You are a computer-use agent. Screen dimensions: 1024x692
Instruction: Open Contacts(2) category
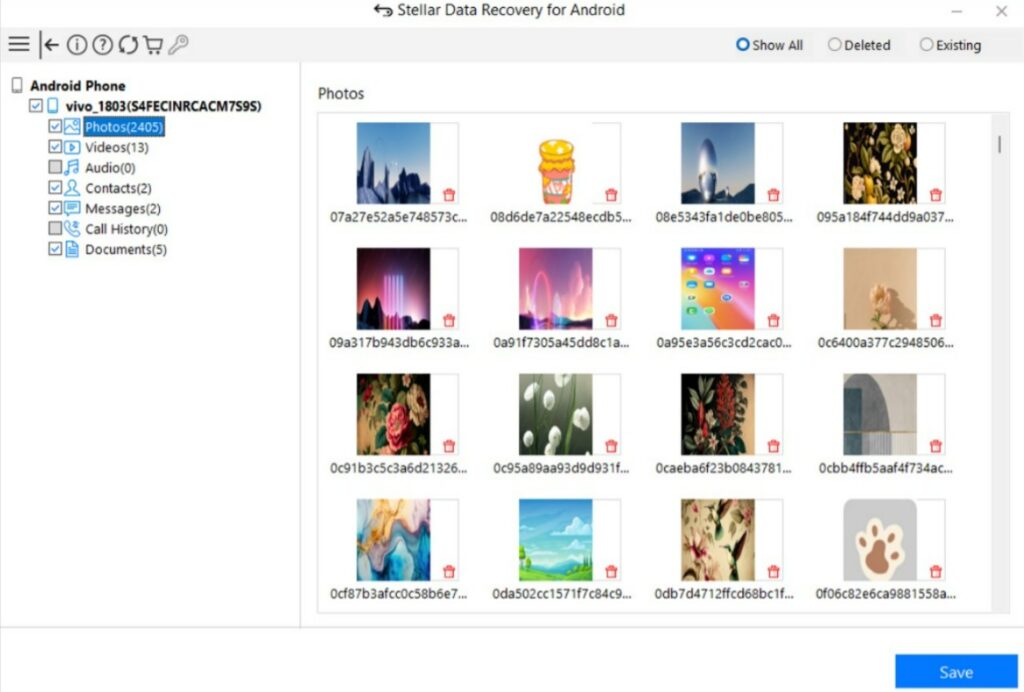click(118, 188)
